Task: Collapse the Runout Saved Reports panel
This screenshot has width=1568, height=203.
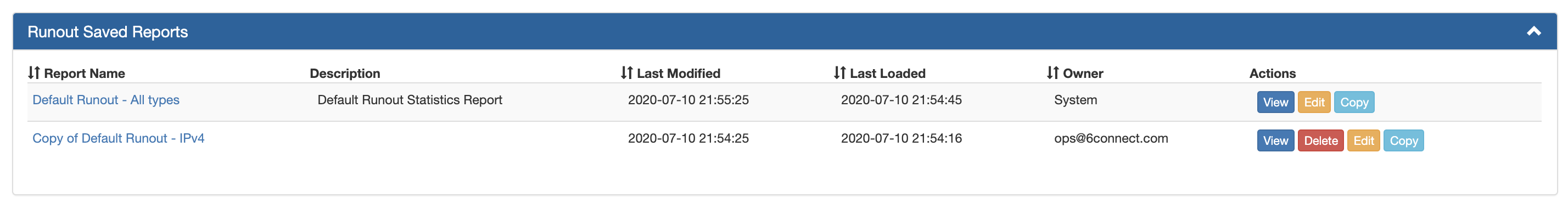Action: pos(1533,32)
